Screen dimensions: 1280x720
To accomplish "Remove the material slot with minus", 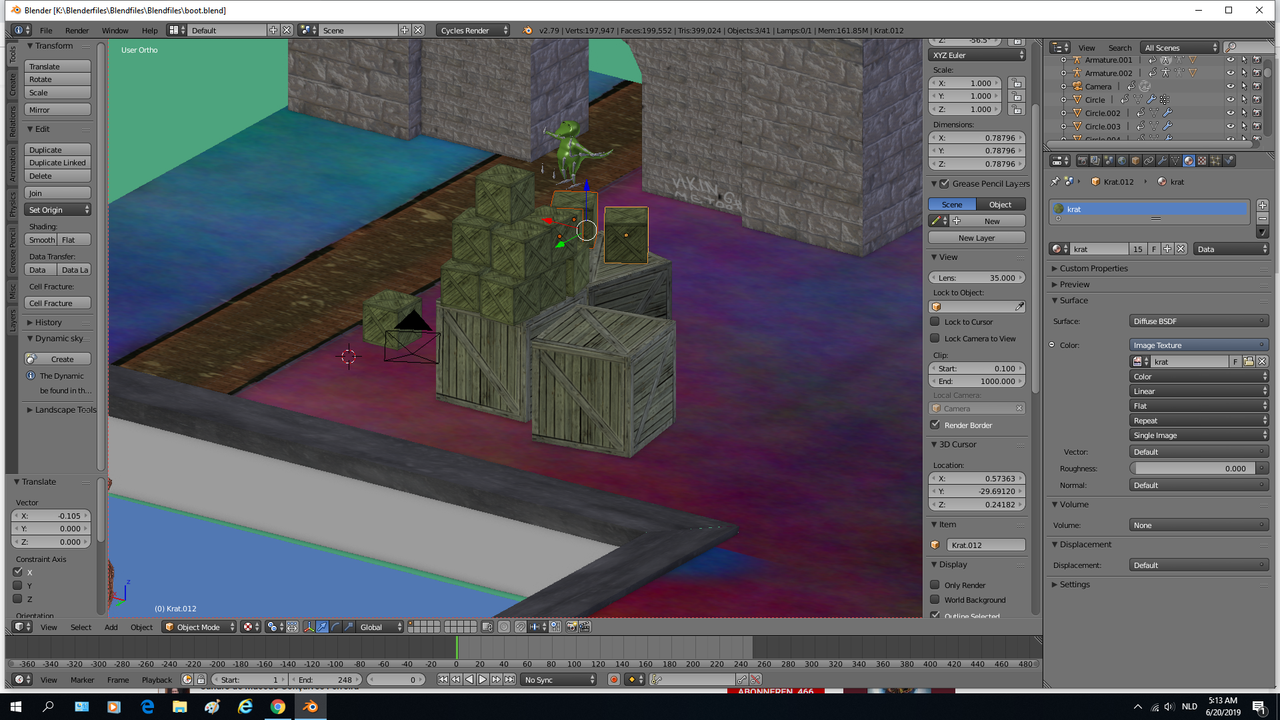I will click(1262, 218).
